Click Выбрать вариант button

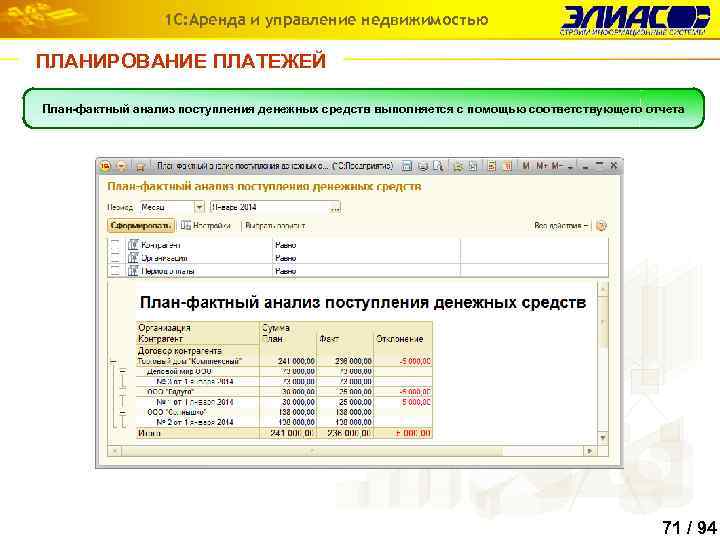(x=275, y=226)
